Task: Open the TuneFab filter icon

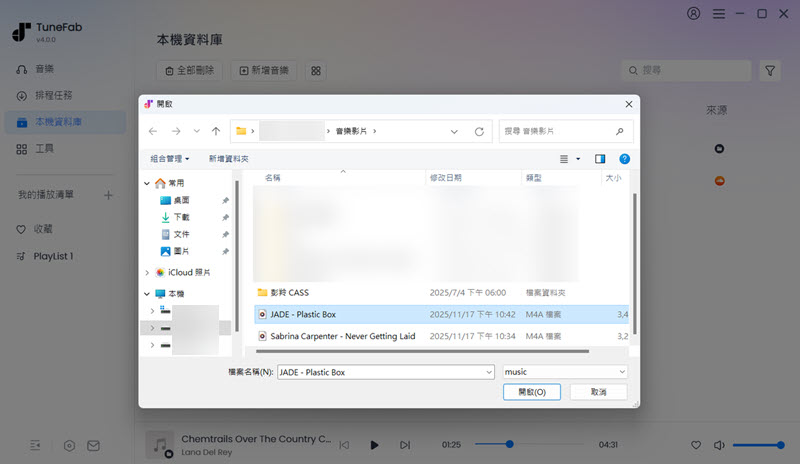Action: click(x=770, y=70)
